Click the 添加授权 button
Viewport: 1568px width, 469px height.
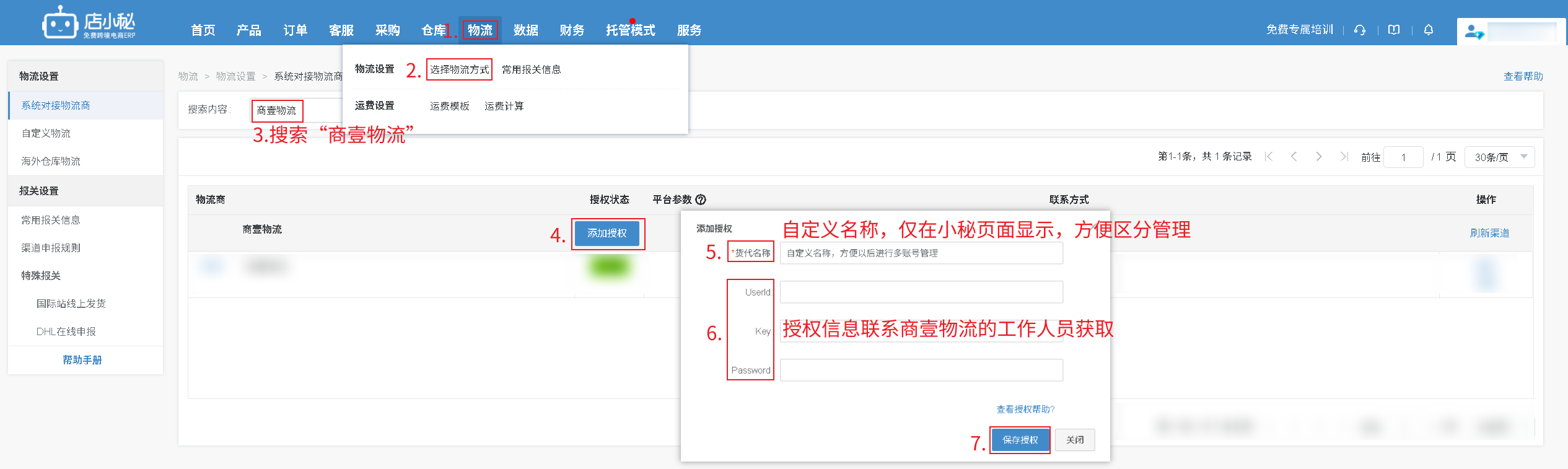[x=607, y=234]
